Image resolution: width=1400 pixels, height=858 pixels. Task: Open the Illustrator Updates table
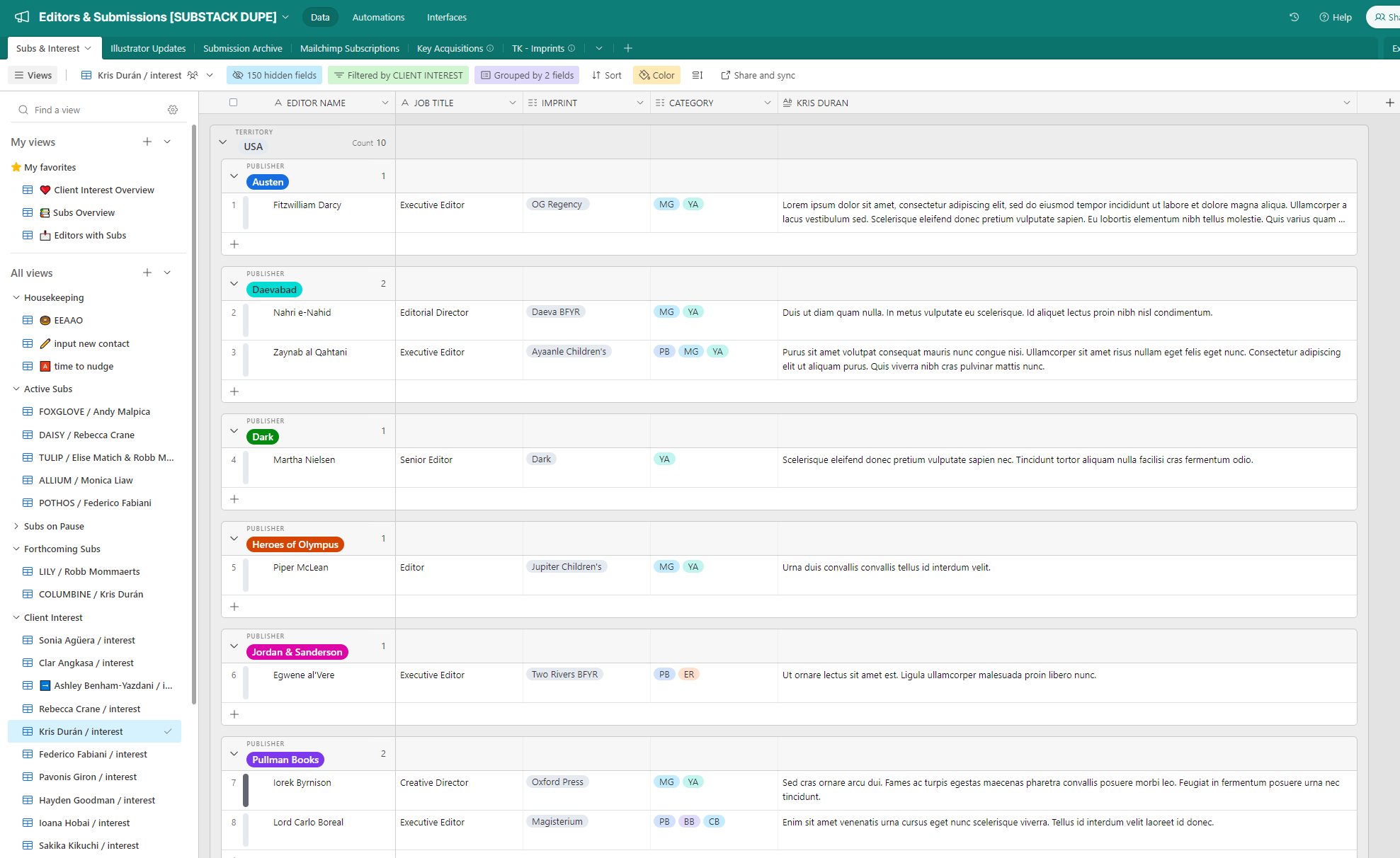(148, 48)
